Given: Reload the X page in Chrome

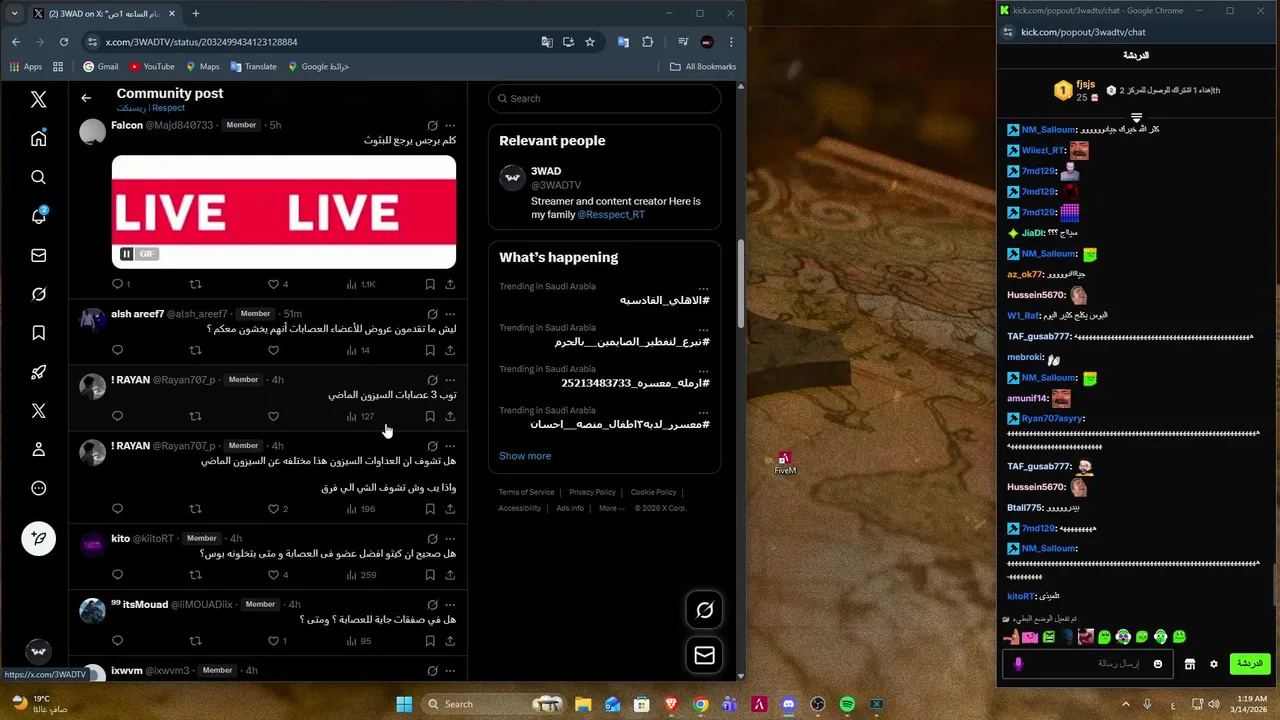Looking at the screenshot, I should (x=64, y=42).
